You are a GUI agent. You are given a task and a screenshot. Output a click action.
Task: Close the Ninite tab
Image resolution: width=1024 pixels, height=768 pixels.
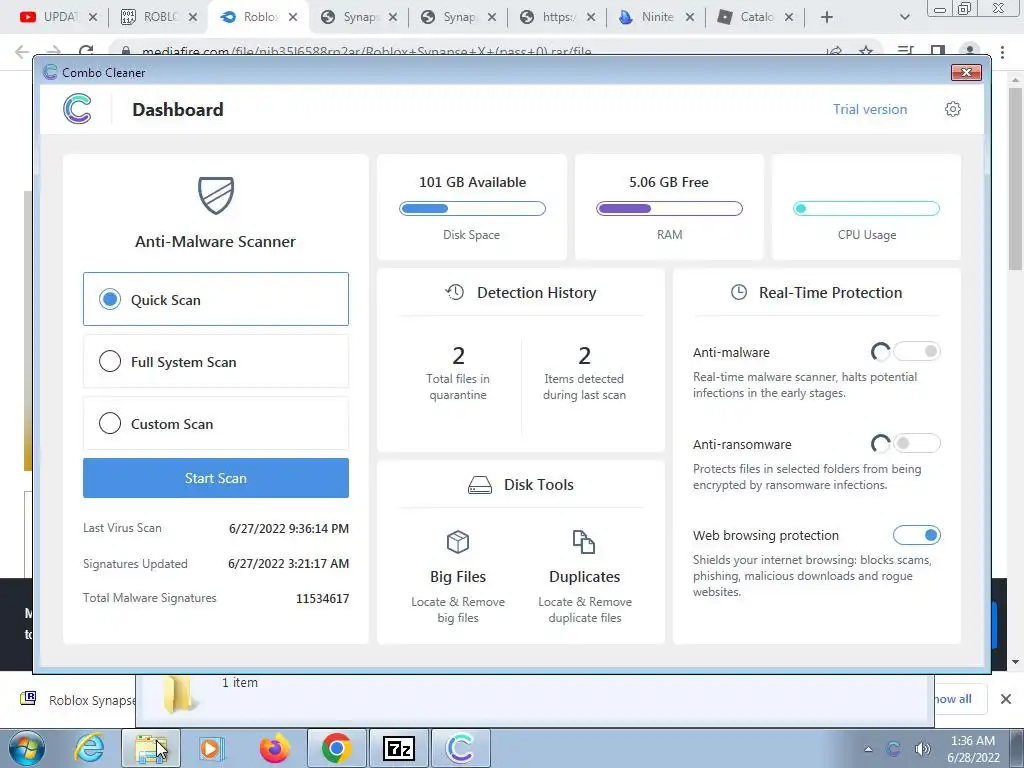[x=690, y=17]
